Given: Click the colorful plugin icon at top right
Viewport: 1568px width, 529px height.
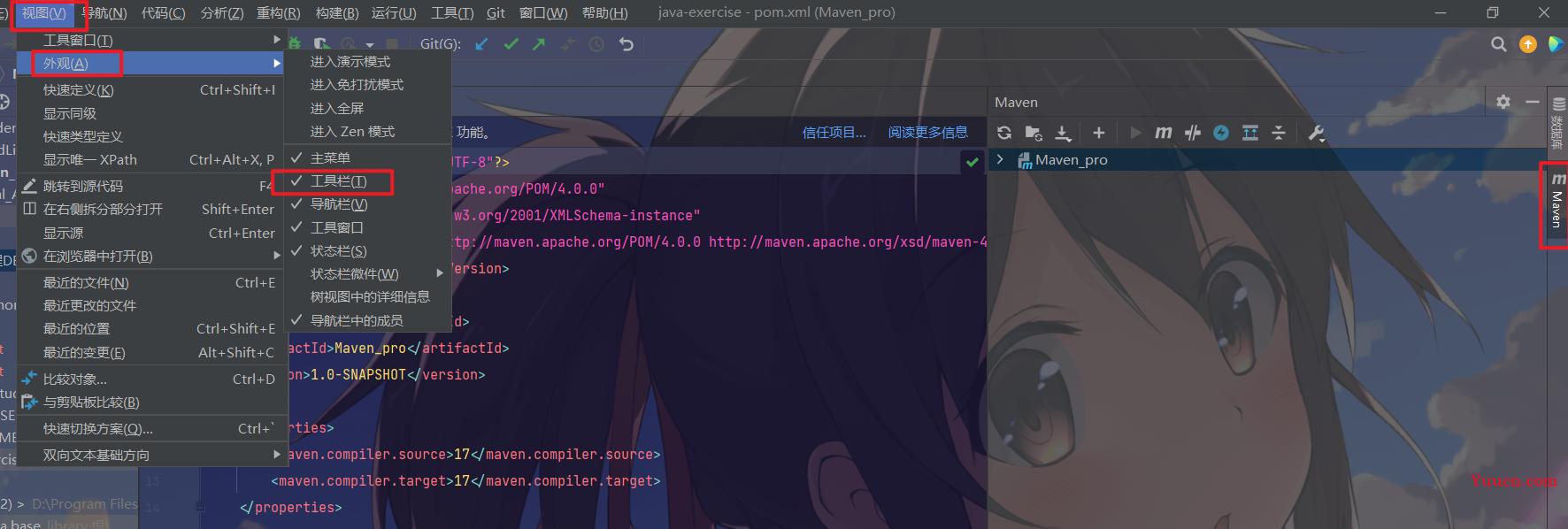Looking at the screenshot, I should [x=1556, y=44].
